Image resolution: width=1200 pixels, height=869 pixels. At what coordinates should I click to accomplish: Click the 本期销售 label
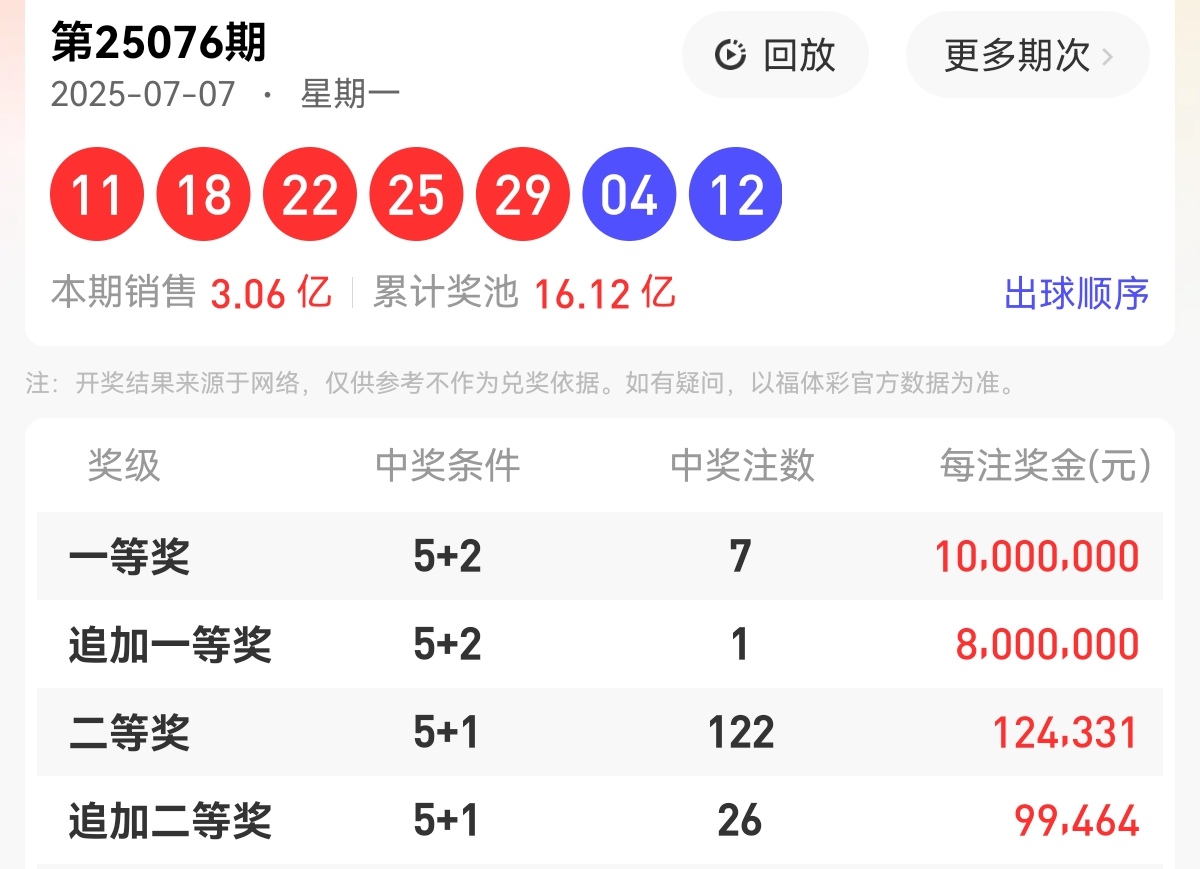click(x=123, y=293)
